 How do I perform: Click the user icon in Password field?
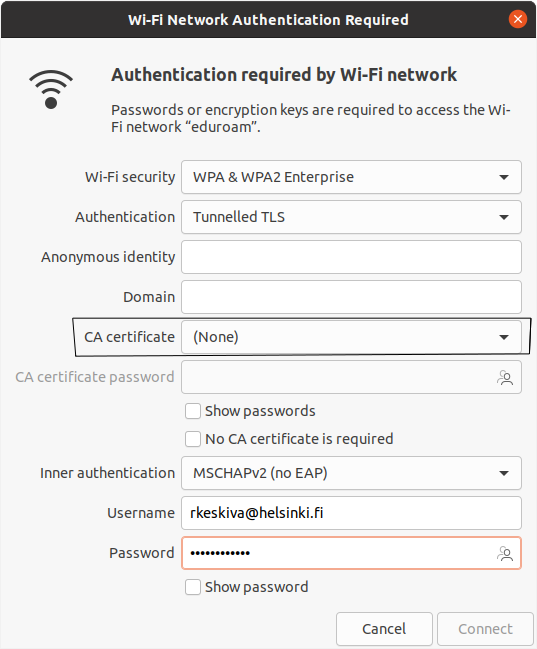(505, 553)
